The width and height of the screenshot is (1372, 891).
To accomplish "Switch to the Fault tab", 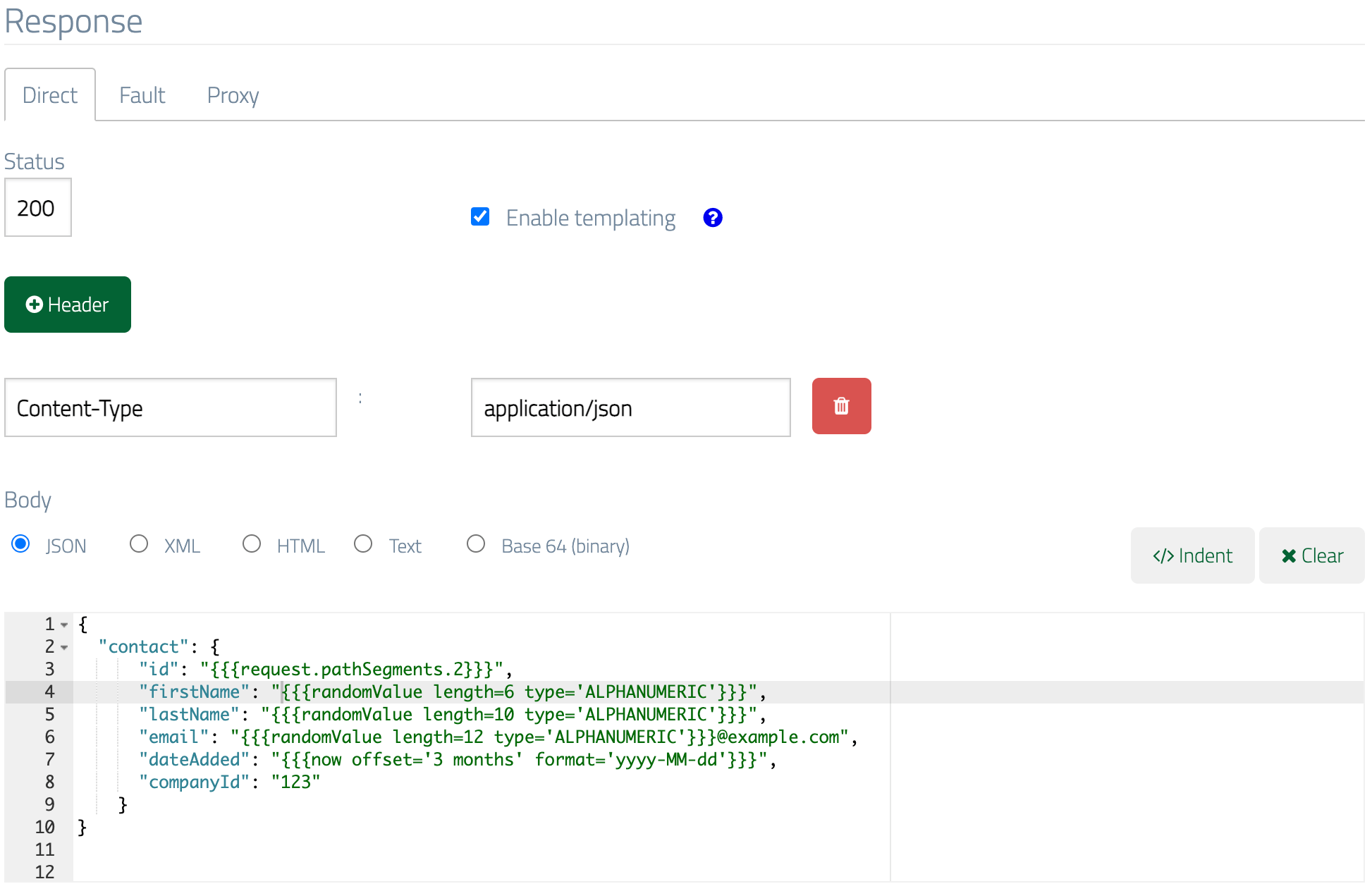I will [x=142, y=94].
